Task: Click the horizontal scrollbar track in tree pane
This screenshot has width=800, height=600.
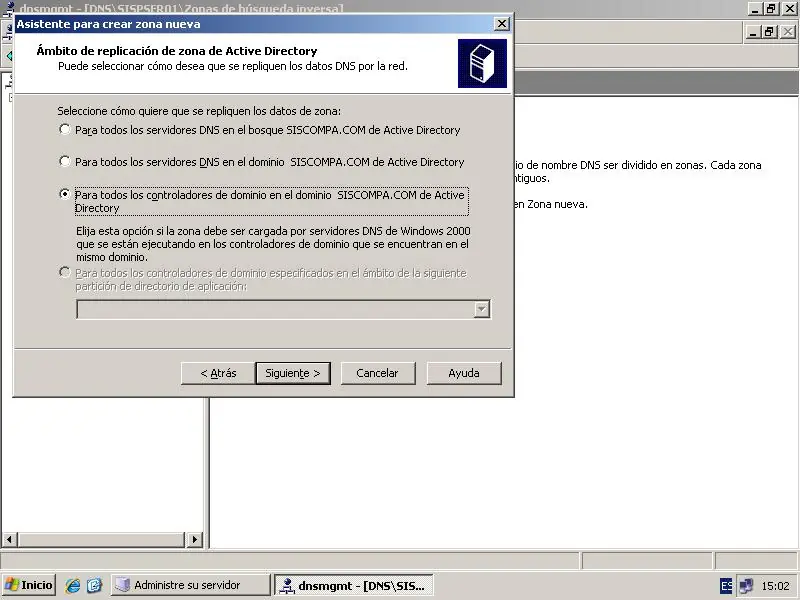Action: click(x=102, y=539)
